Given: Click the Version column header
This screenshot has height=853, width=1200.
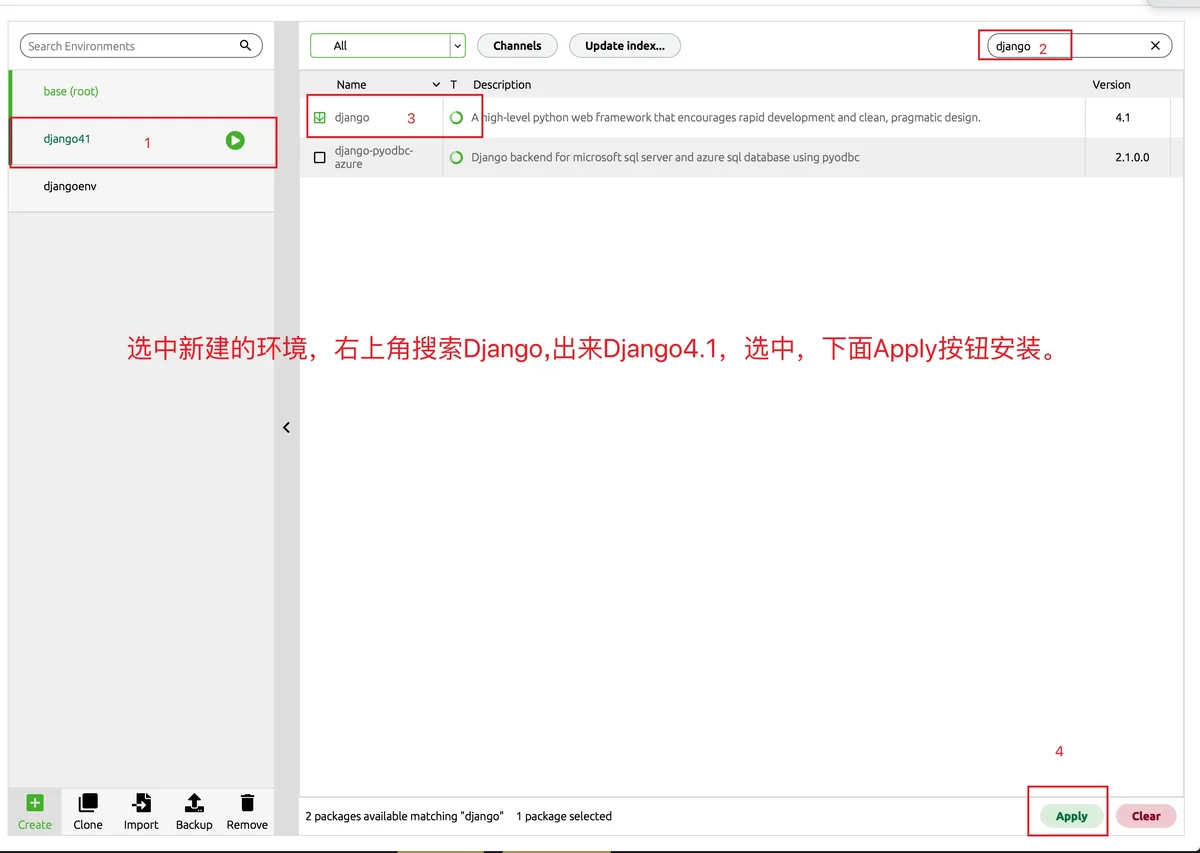Looking at the screenshot, I should tap(1111, 85).
